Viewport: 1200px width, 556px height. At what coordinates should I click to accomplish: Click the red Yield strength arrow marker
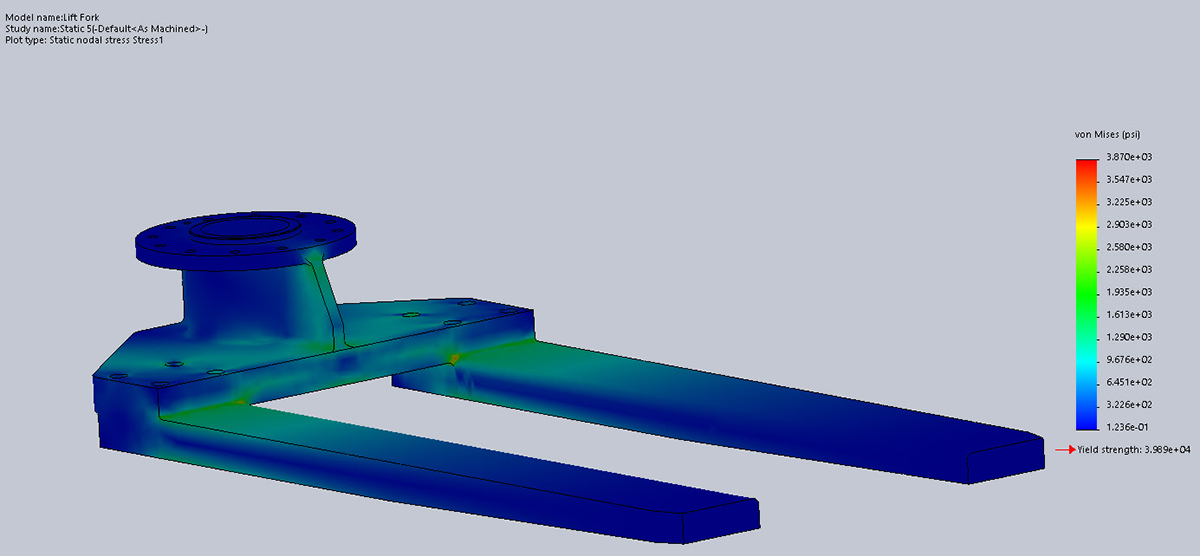1065,450
